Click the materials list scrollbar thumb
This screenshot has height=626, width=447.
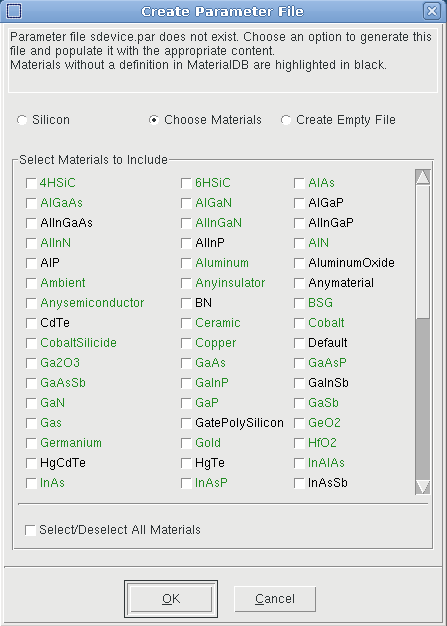click(x=423, y=252)
